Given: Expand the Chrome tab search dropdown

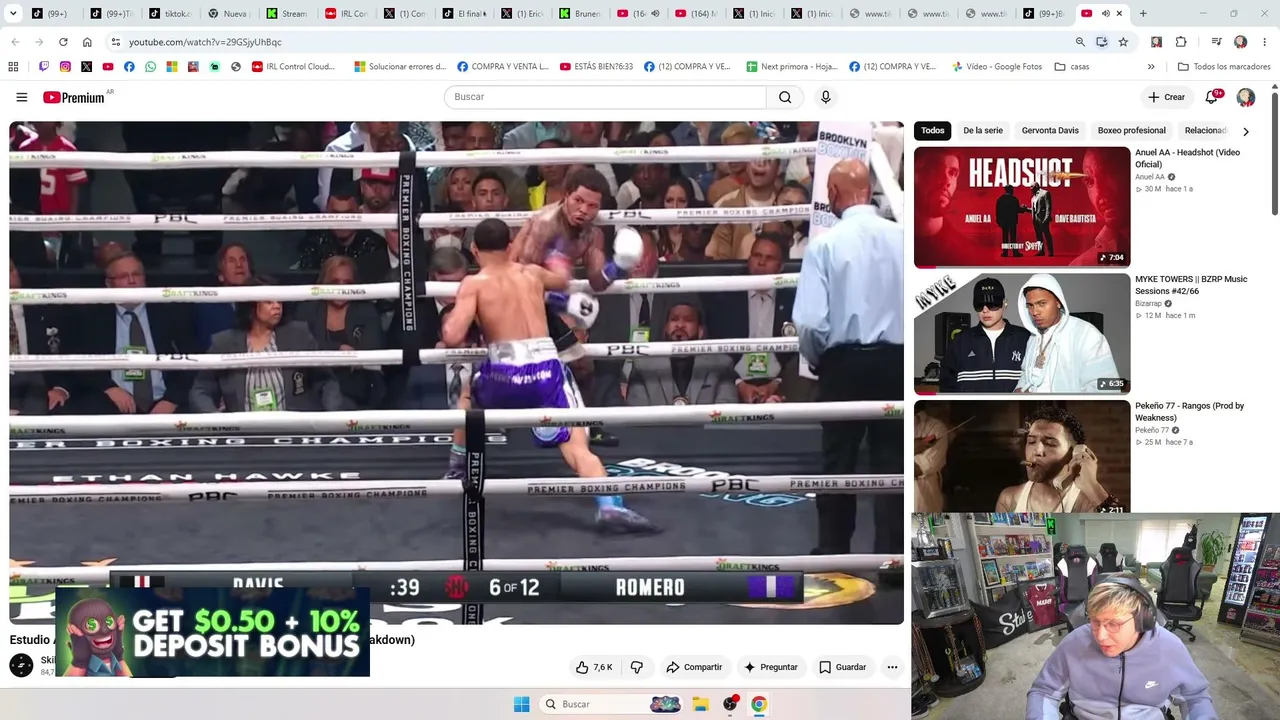Looking at the screenshot, I should [13, 14].
